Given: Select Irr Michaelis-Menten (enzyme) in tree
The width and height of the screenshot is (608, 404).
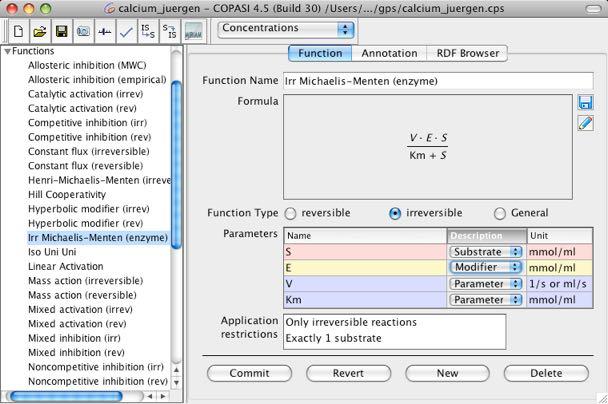Looking at the screenshot, I should [x=98, y=238].
